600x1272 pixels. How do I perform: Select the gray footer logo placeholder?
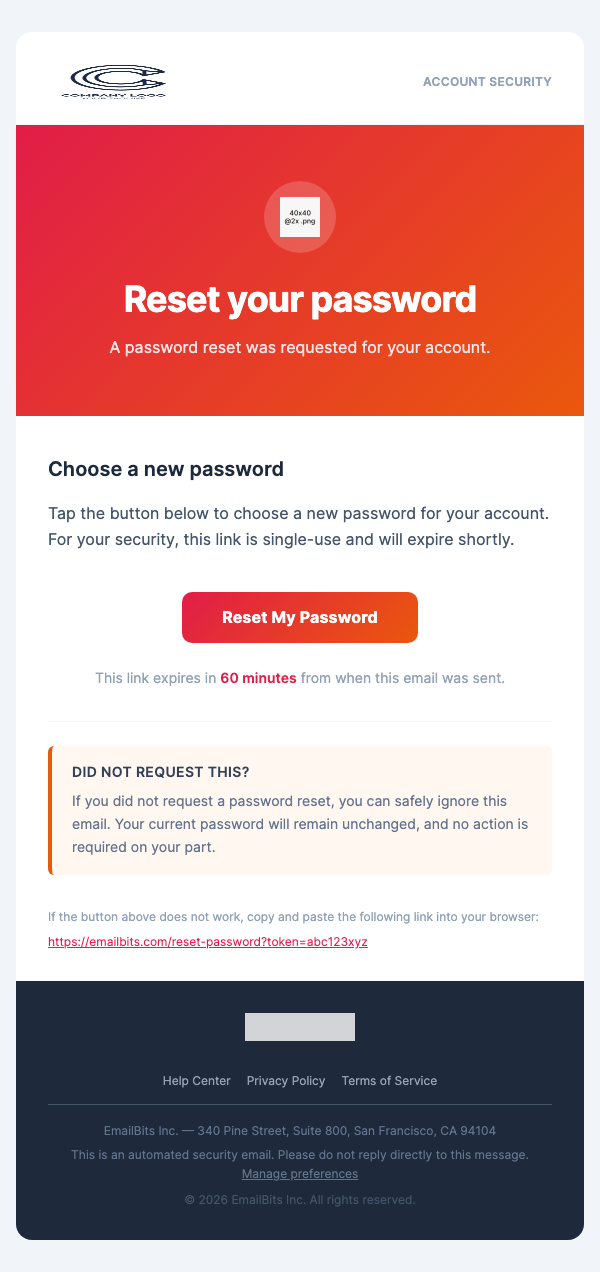click(x=300, y=1027)
